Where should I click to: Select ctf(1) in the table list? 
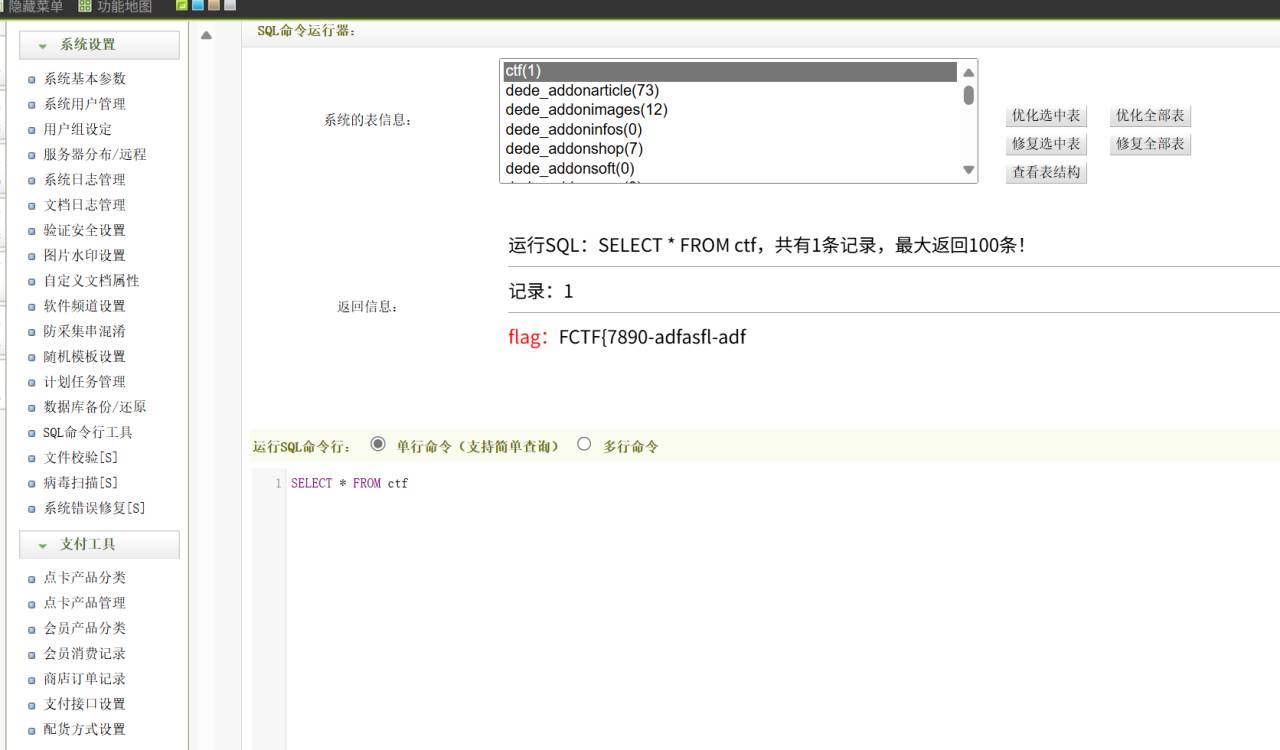pyautogui.click(x=730, y=71)
